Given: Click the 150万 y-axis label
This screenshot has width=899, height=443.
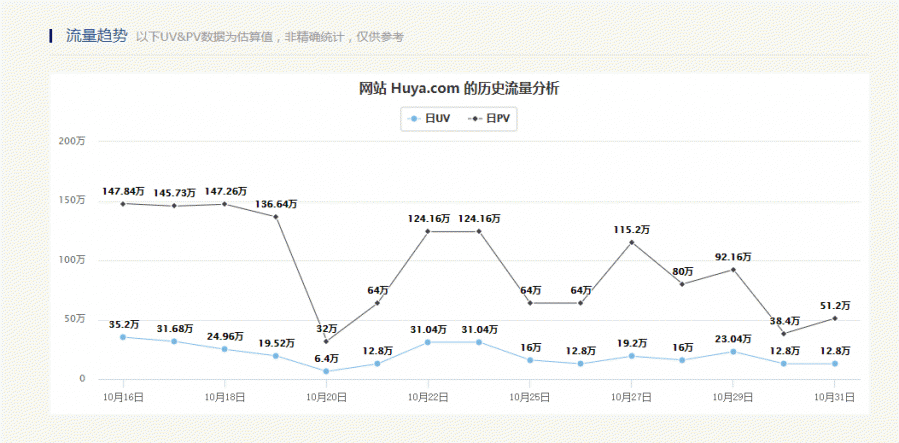Looking at the screenshot, I should (72, 201).
